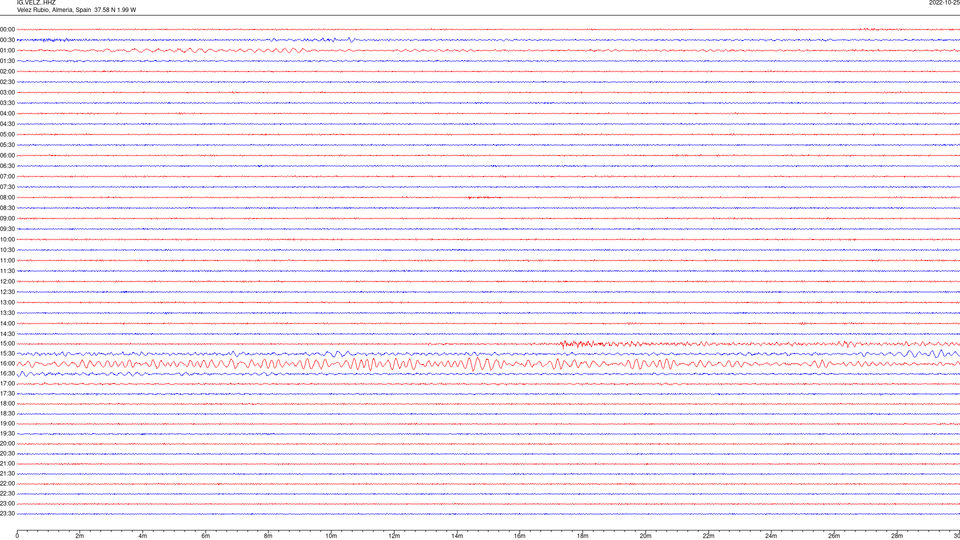Click the small red burst on the 08:00 trace
Viewport: 960px width, 540px height.
point(484,197)
